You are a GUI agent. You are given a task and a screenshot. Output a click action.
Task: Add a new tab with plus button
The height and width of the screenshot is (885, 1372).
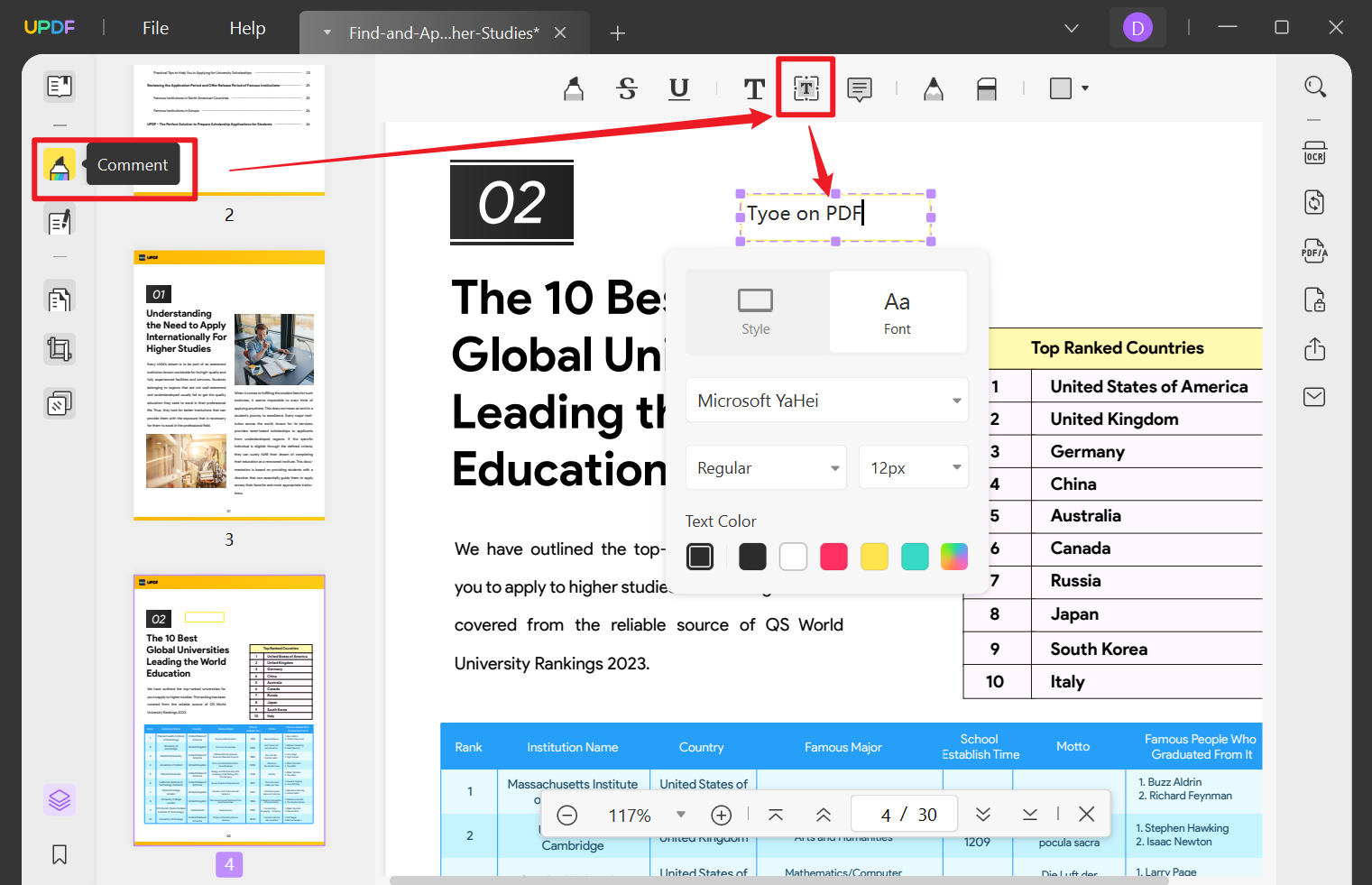pyautogui.click(x=618, y=33)
